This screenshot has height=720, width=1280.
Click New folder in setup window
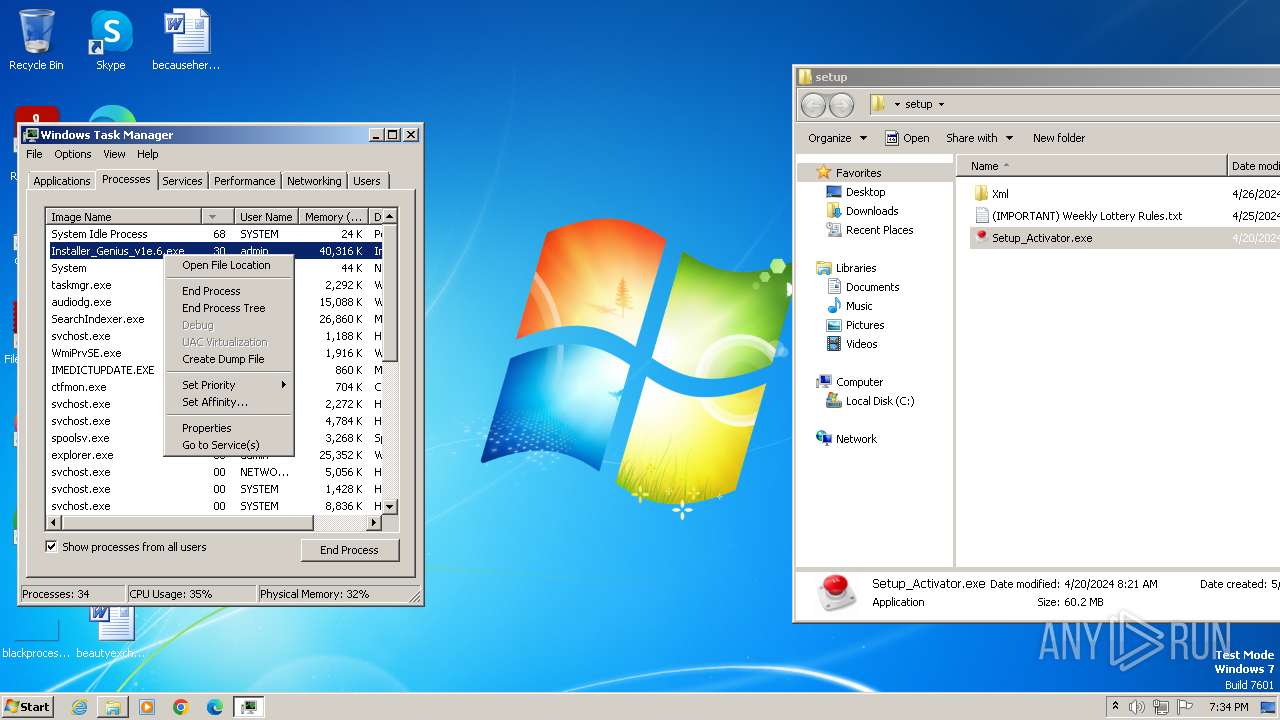1059,138
